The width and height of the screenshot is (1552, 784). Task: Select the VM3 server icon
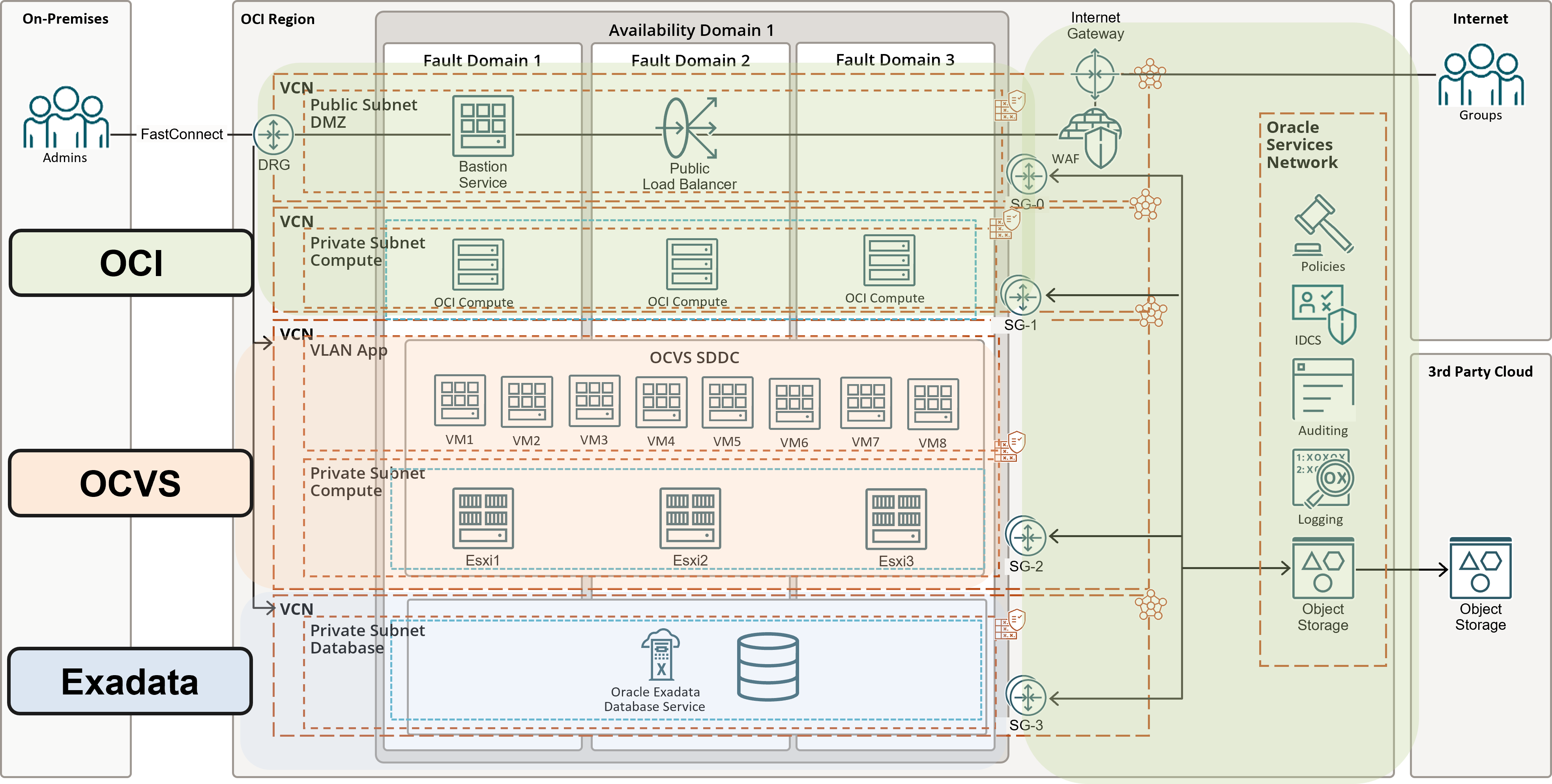594,400
